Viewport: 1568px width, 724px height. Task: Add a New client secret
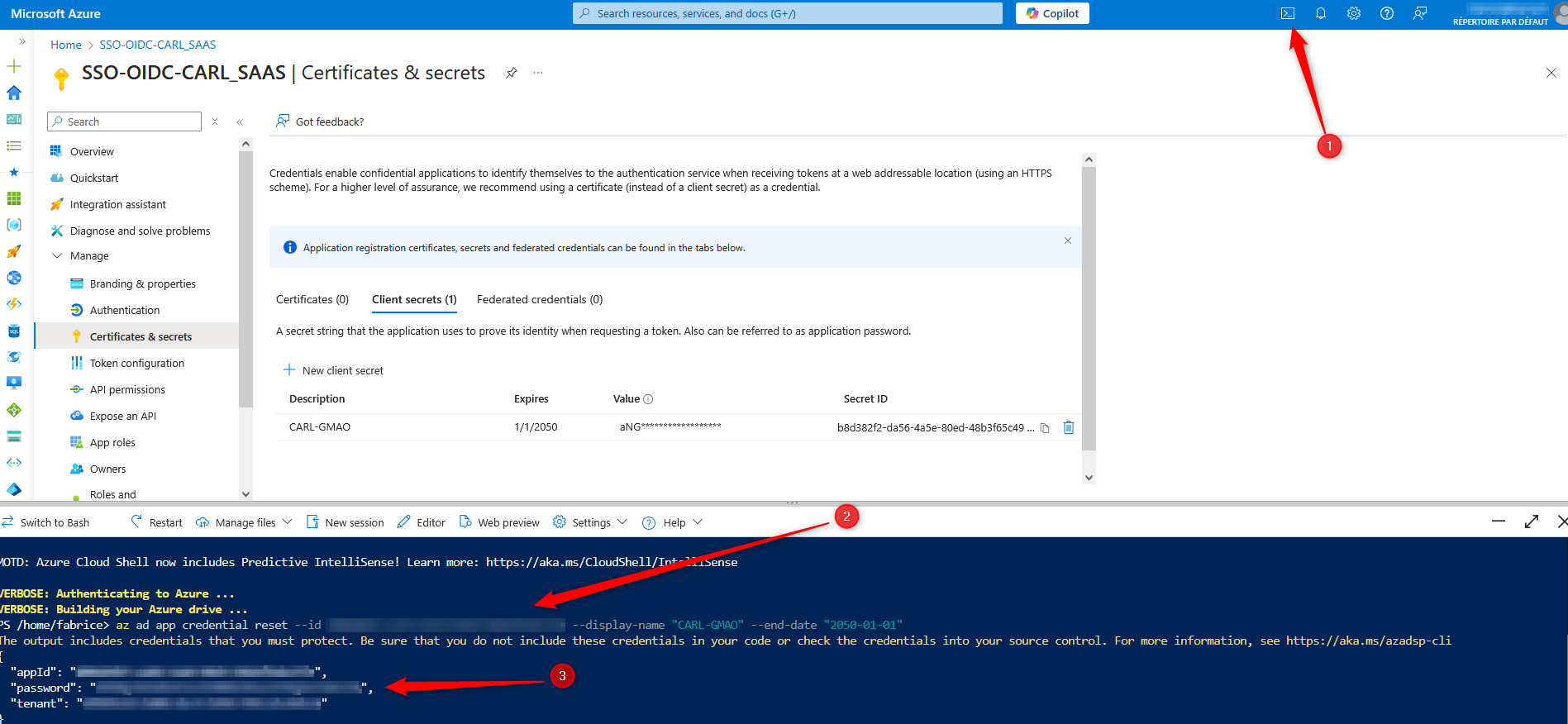(333, 370)
